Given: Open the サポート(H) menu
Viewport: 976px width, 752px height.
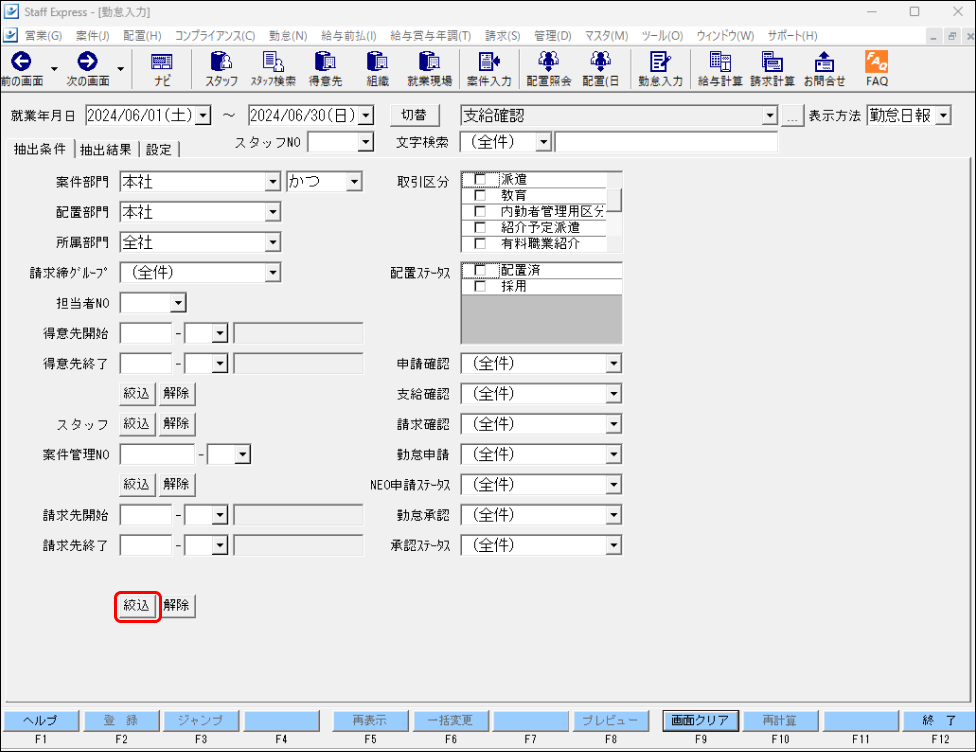Looking at the screenshot, I should click(792, 36).
